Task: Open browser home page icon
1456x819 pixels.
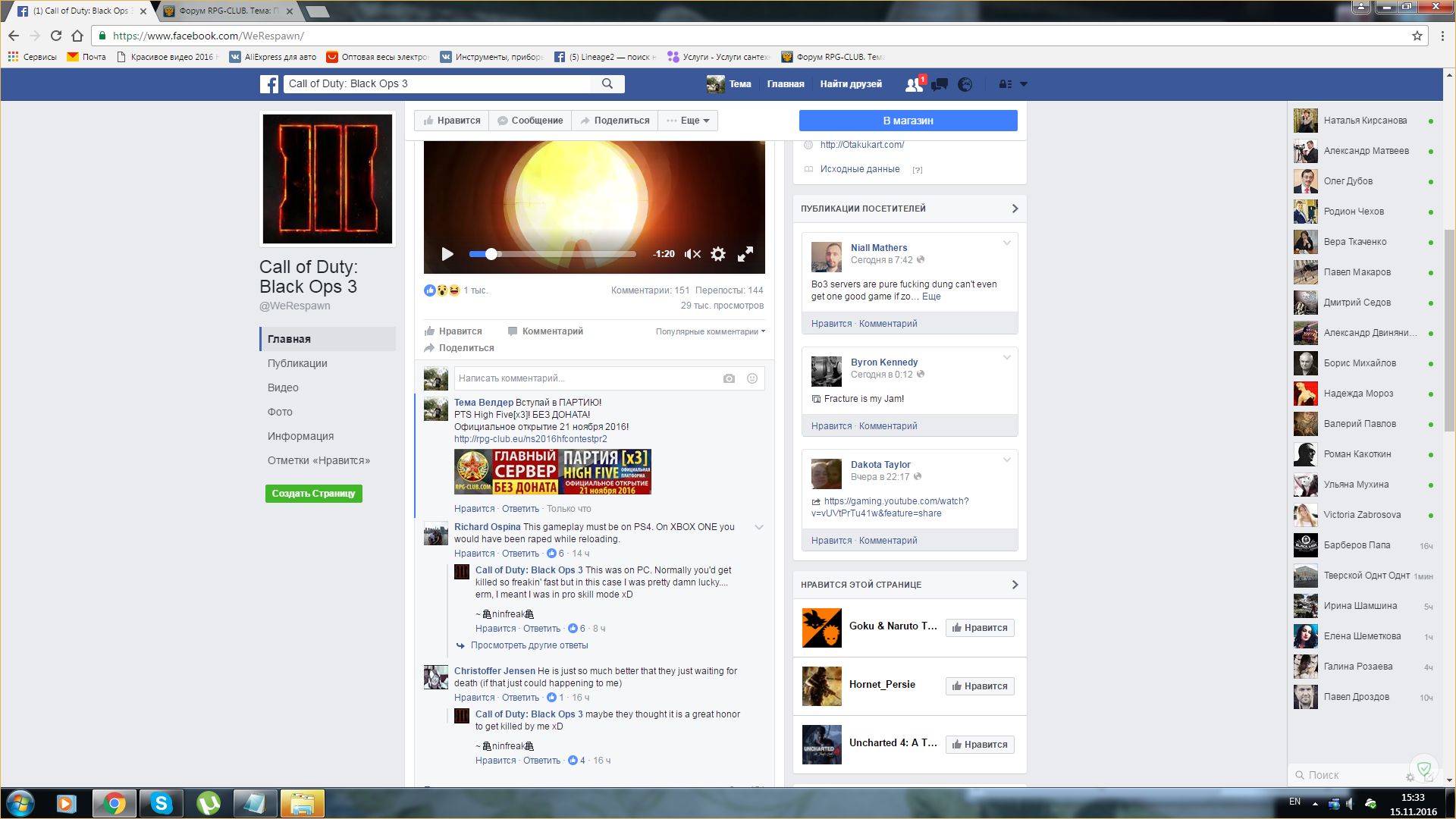Action: tap(77, 36)
